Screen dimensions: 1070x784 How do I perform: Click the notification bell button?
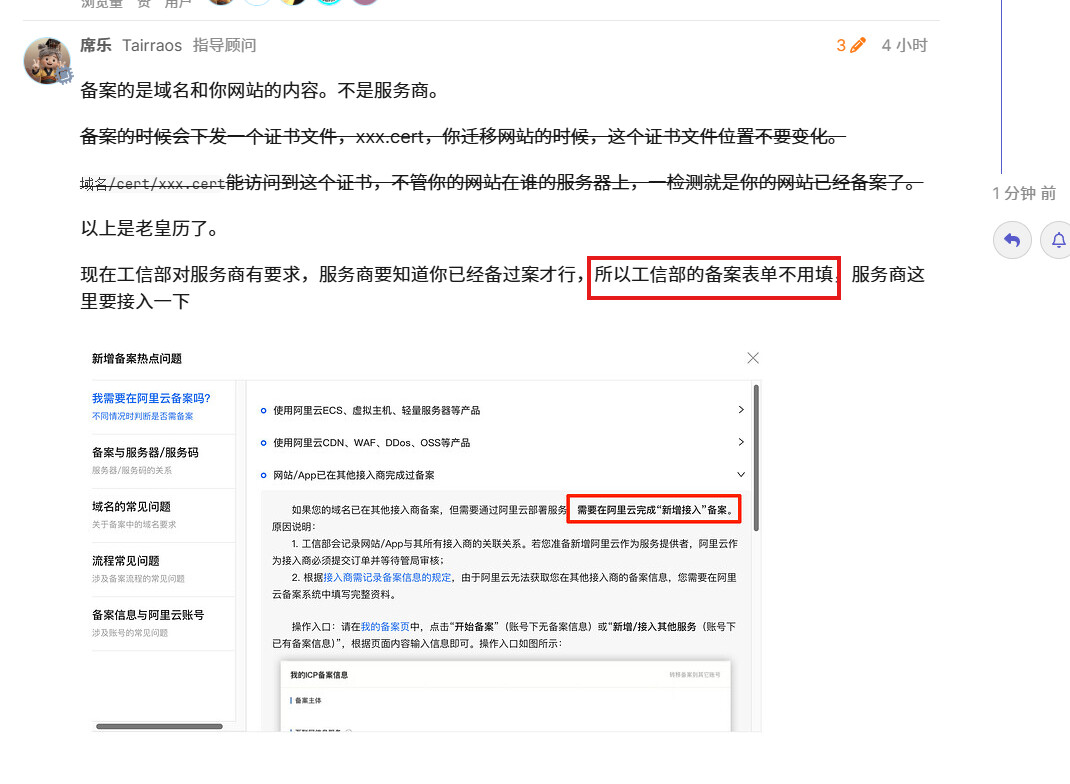click(1057, 240)
